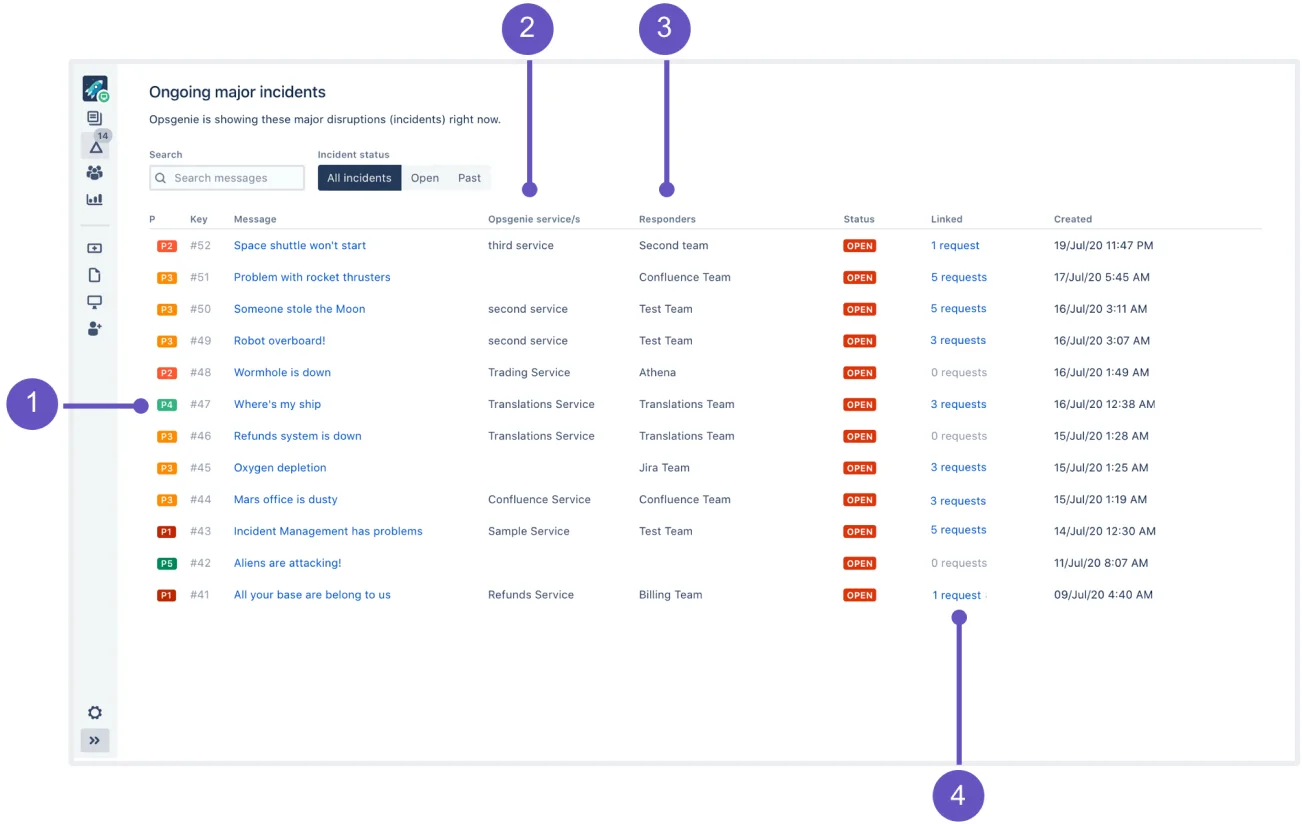Open incident Space shuttle won't start
Viewport: 1302px width, 824px height.
point(300,245)
